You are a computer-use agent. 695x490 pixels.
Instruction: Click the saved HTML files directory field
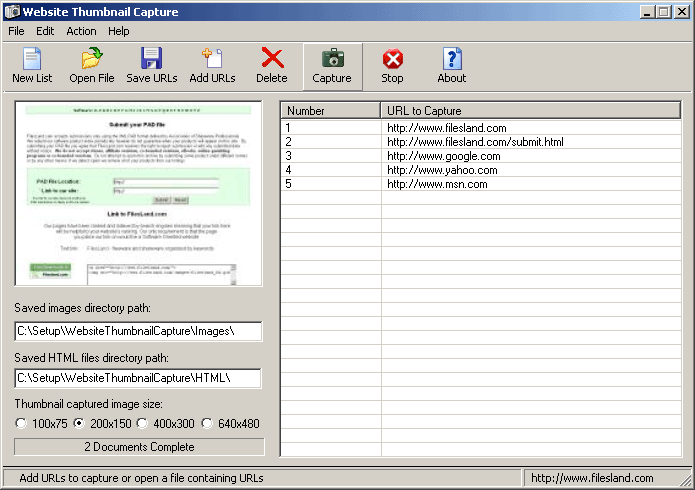138,378
